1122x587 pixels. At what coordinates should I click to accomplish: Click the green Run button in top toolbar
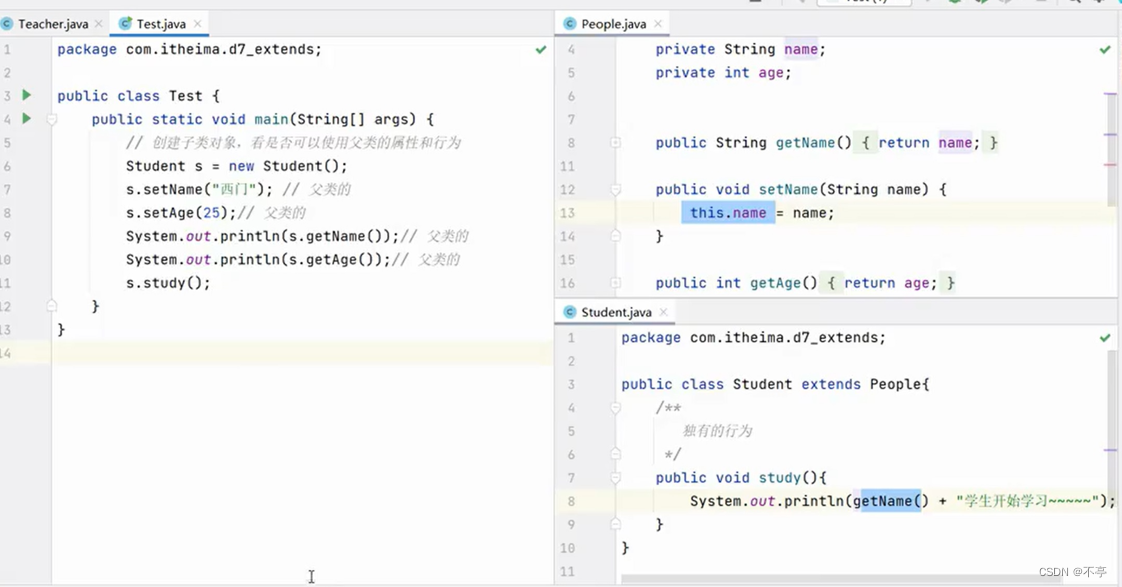point(954,5)
